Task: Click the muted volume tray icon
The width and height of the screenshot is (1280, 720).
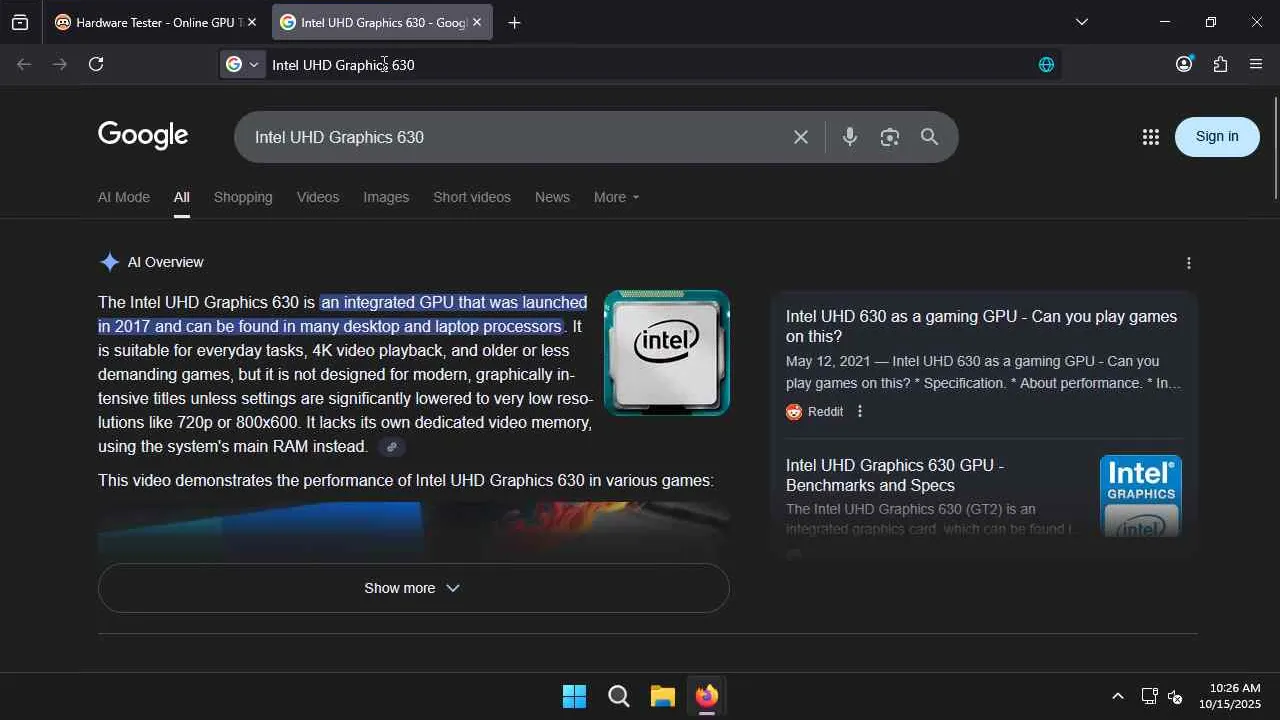Action: click(x=1175, y=696)
